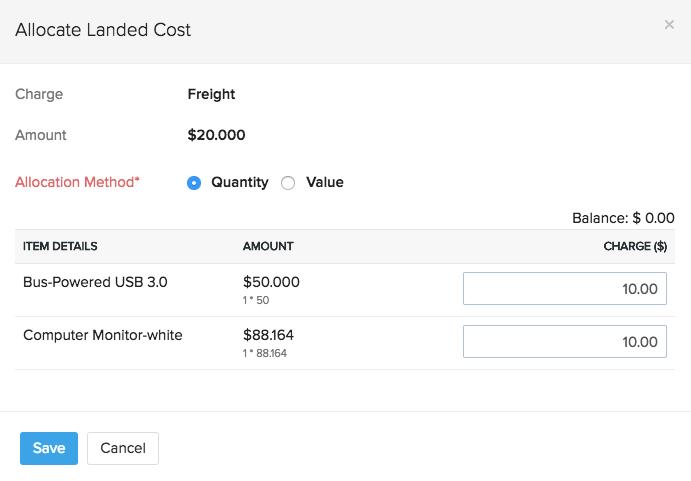The width and height of the screenshot is (691, 481).
Task: Focus the Bus-Powered USB 3.0 charge field
Action: click(x=564, y=289)
